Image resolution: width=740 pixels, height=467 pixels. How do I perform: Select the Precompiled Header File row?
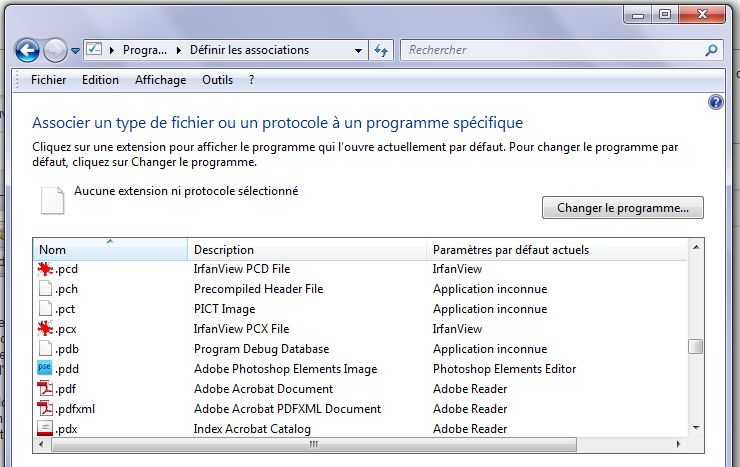[258, 289]
